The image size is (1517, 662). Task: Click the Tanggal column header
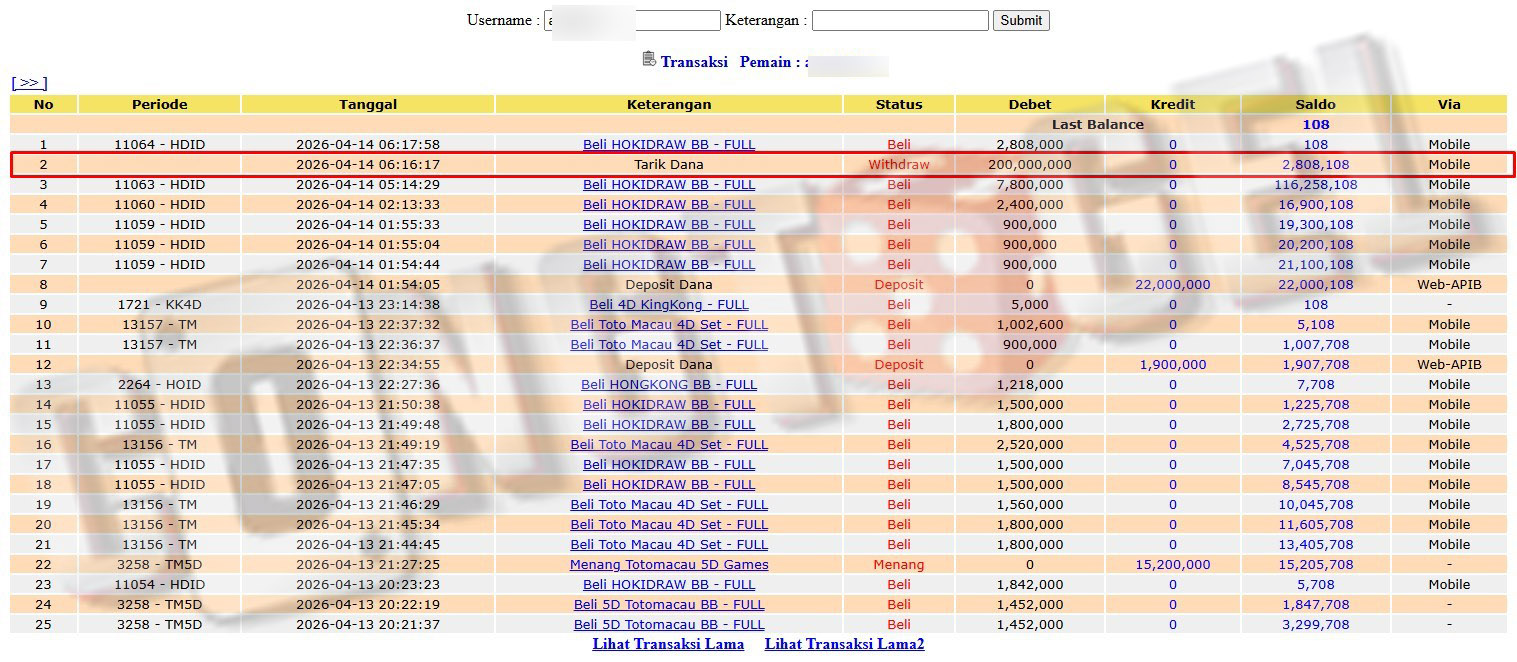367,104
